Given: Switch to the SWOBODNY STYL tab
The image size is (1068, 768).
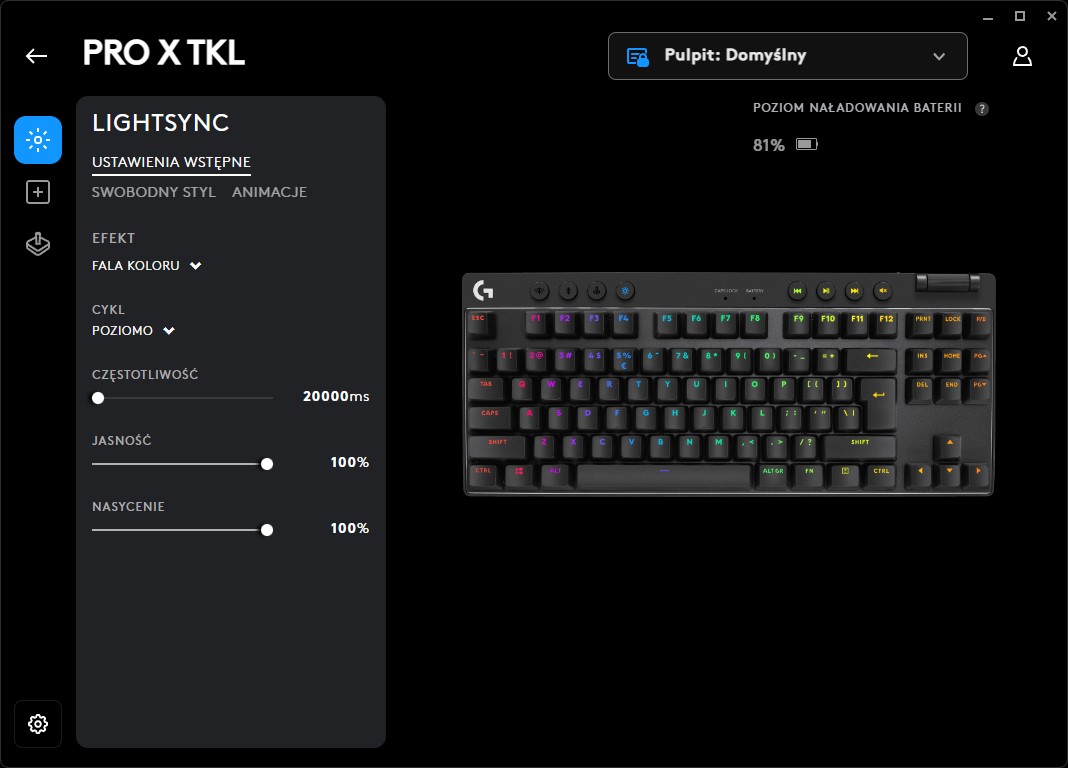Looking at the screenshot, I should 154,192.
